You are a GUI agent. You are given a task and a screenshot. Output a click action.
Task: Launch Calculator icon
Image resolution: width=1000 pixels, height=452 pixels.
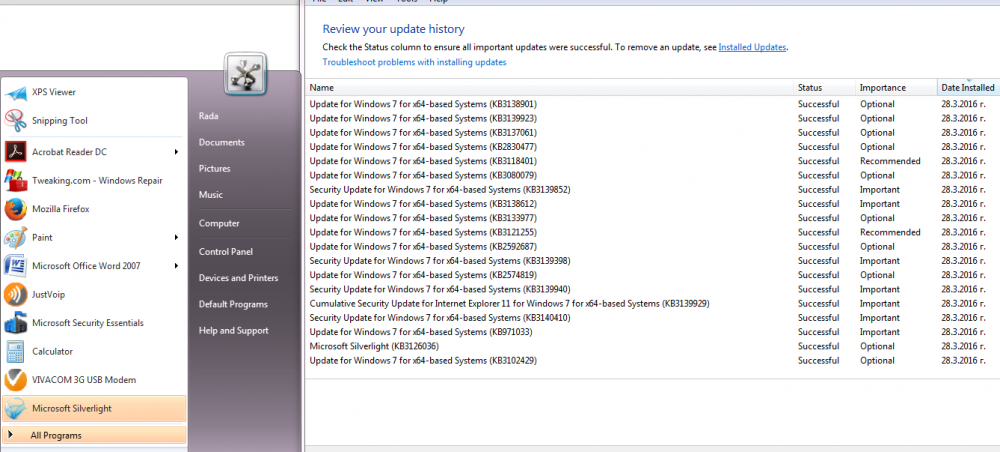coord(15,351)
